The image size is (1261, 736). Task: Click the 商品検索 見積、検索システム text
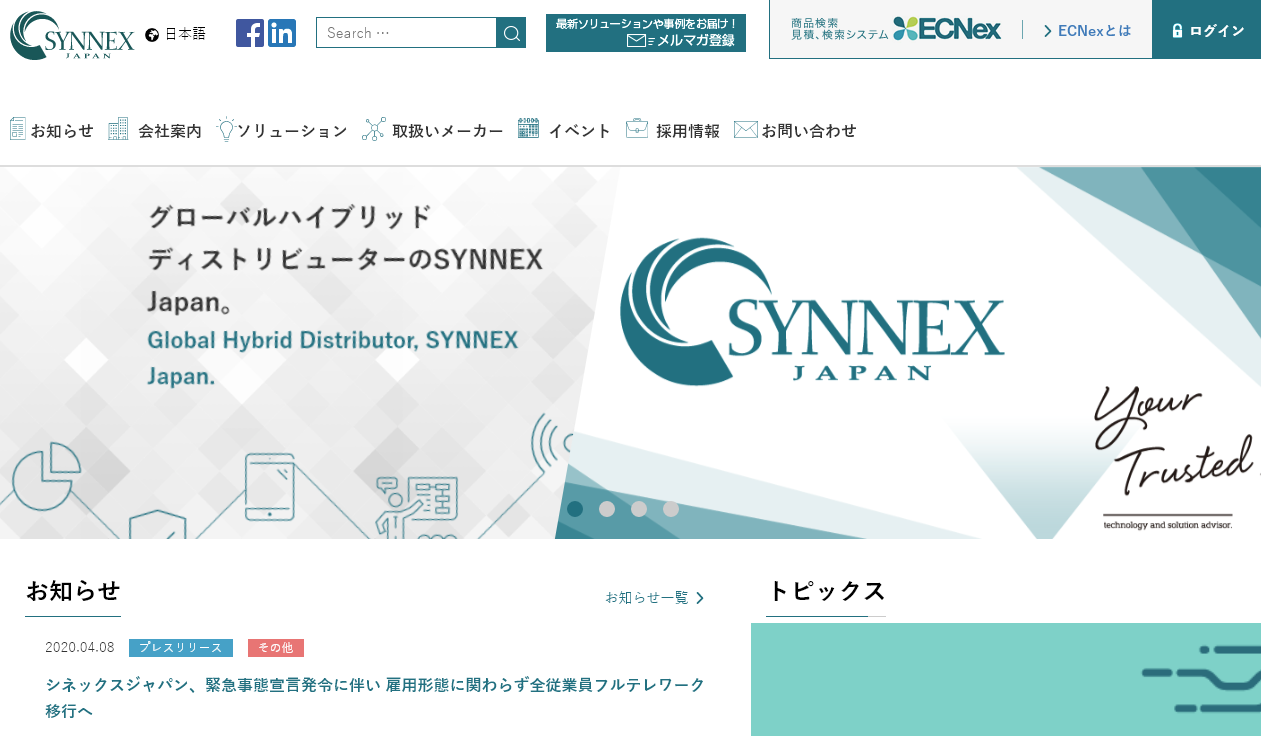click(x=839, y=29)
